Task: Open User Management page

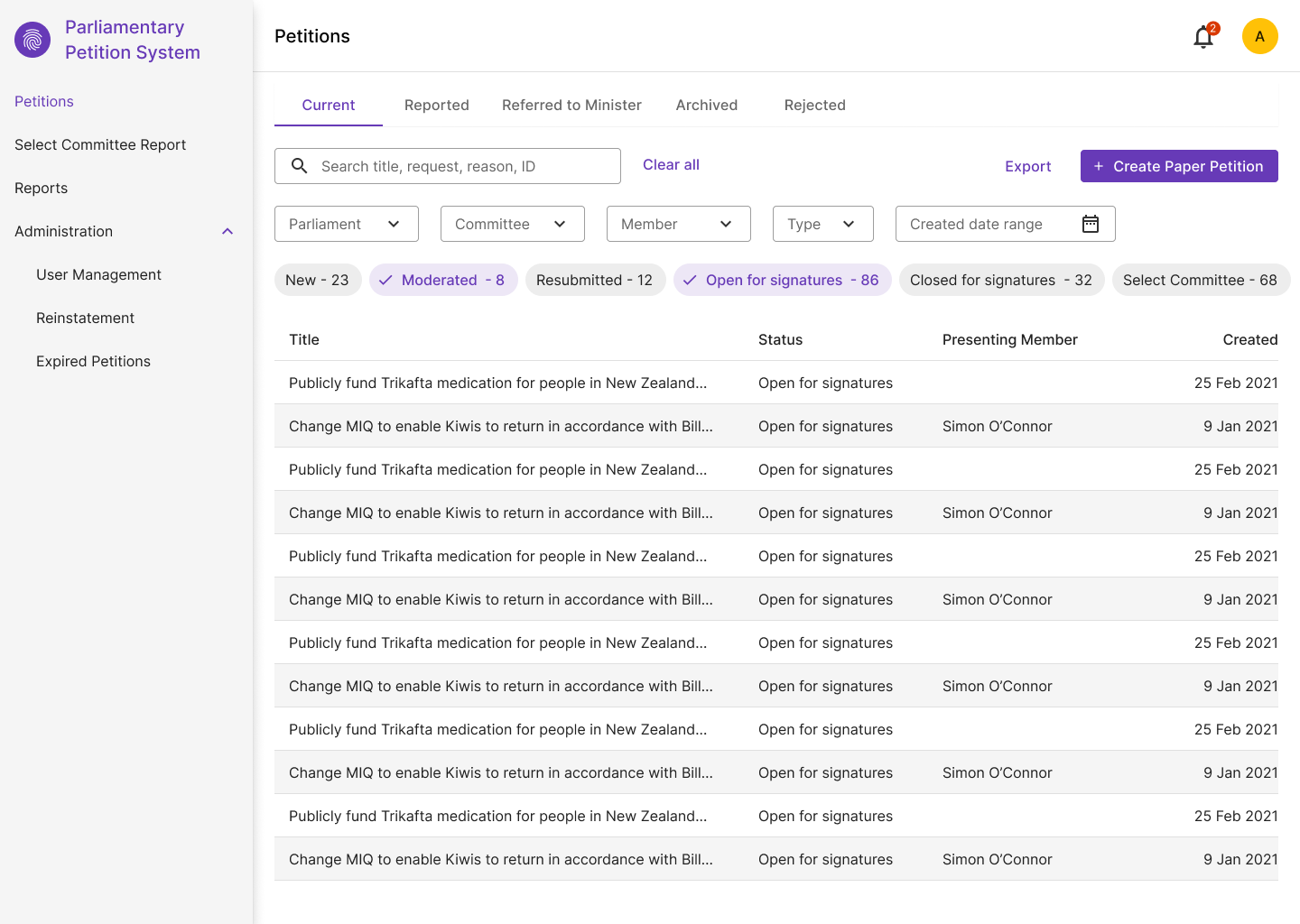Action: pos(98,274)
